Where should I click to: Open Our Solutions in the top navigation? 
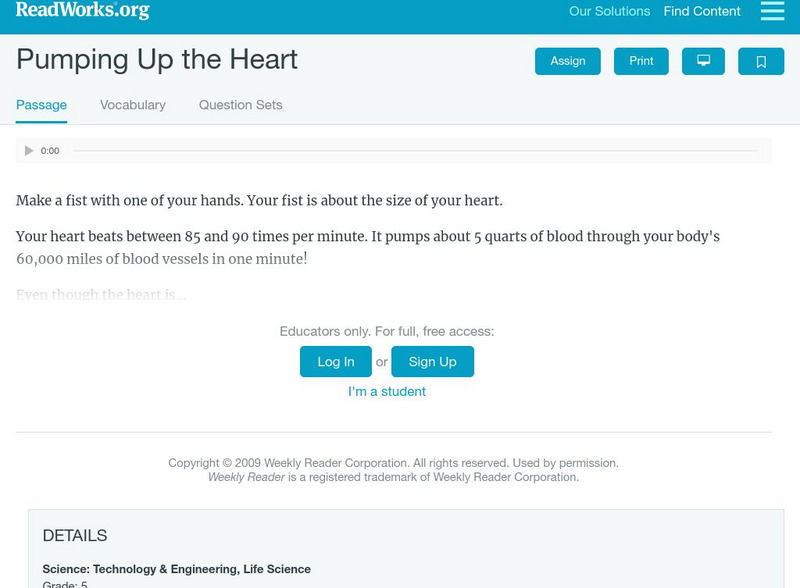(609, 12)
